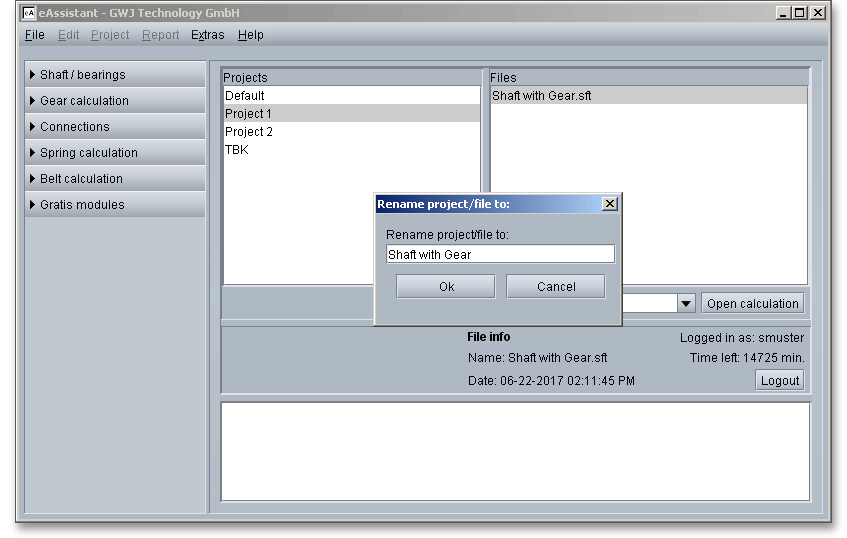The width and height of the screenshot is (847, 538).
Task: Click the eAssistant title bar app icon
Action: 29,13
